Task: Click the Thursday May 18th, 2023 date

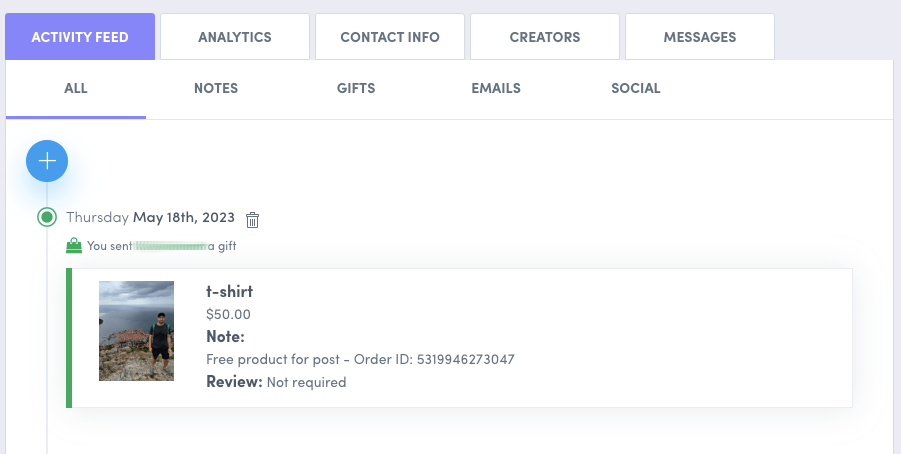Action: click(150, 217)
